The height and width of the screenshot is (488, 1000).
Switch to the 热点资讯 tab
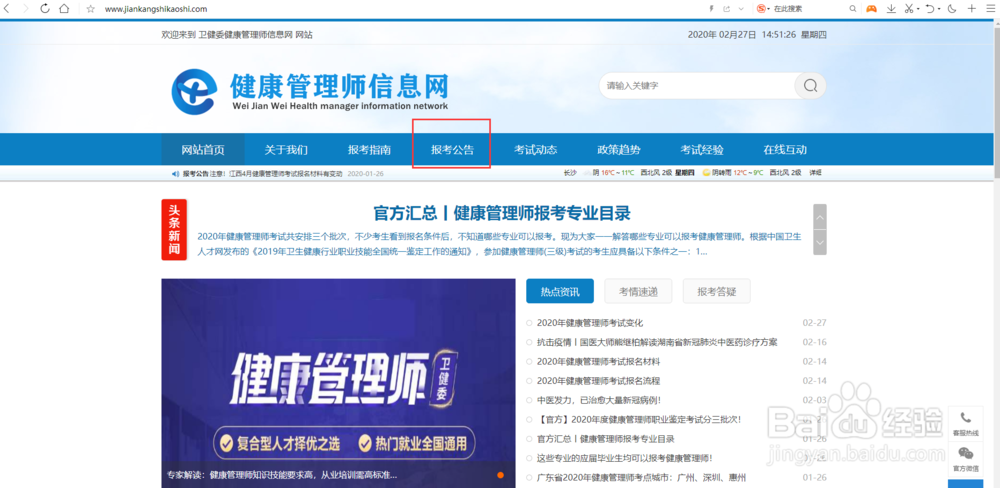[x=560, y=292]
